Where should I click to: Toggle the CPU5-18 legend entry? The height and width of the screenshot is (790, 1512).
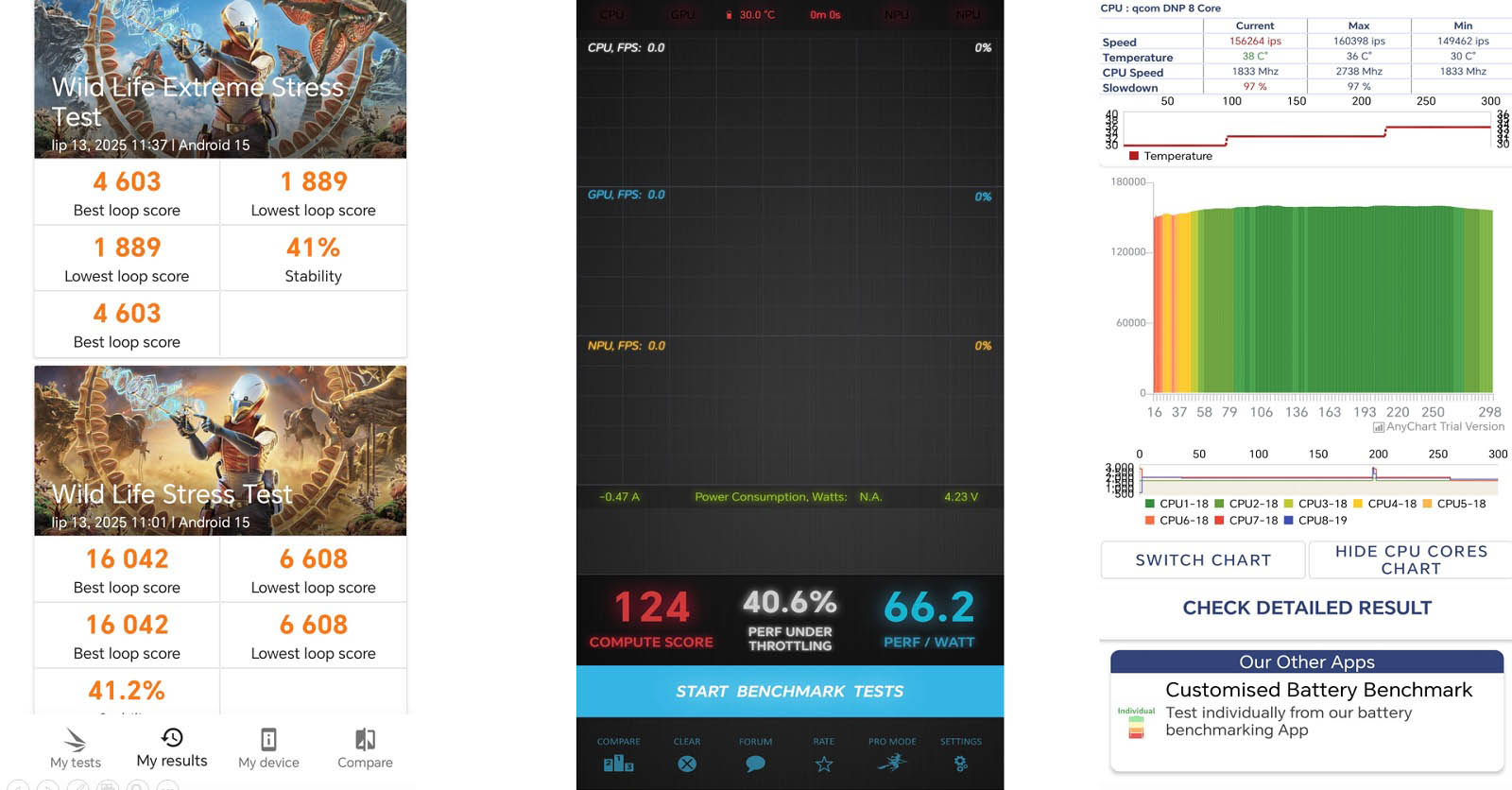coord(1453,504)
